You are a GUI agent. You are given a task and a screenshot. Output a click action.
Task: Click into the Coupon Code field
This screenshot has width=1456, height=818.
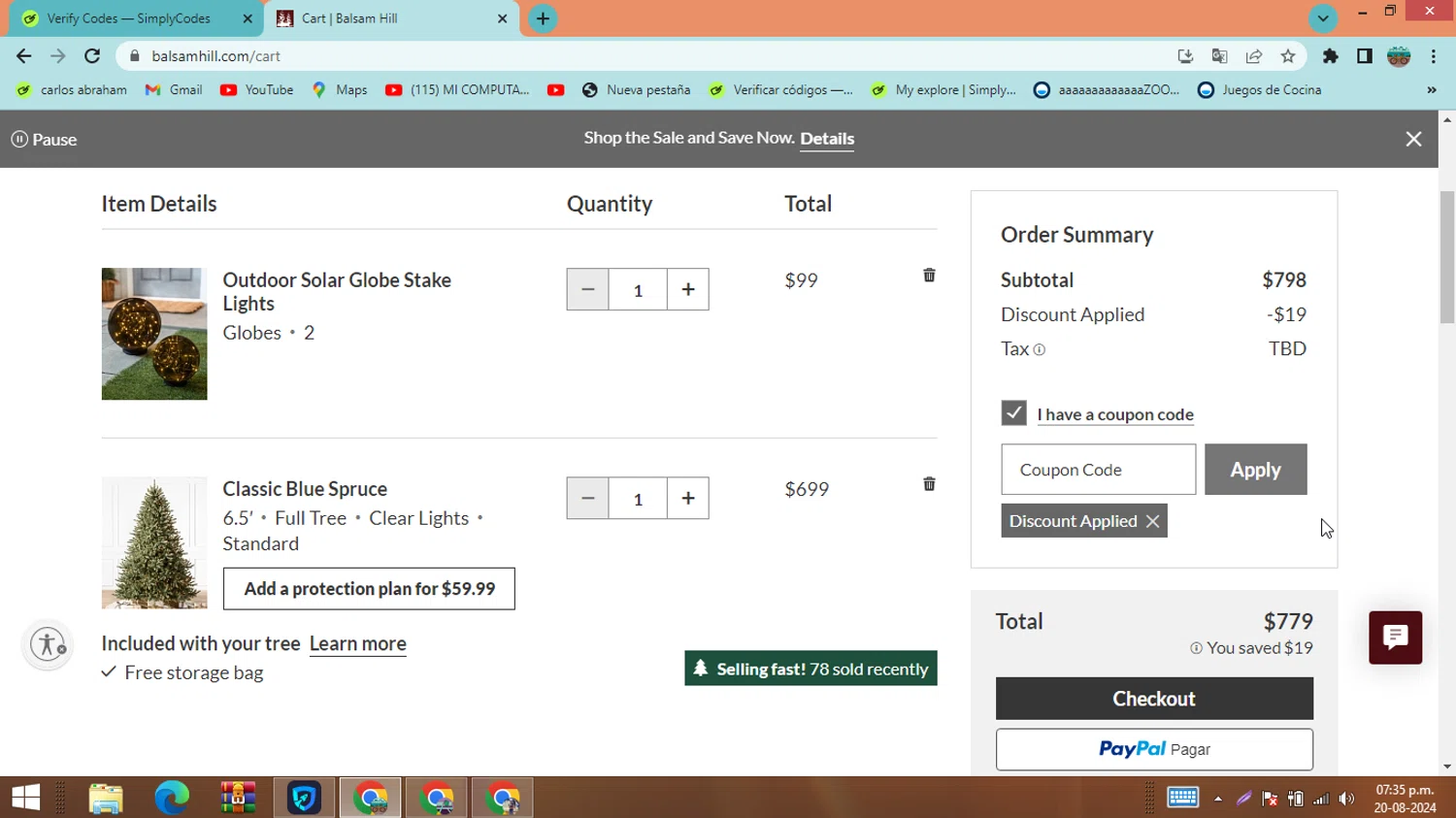pos(1098,470)
